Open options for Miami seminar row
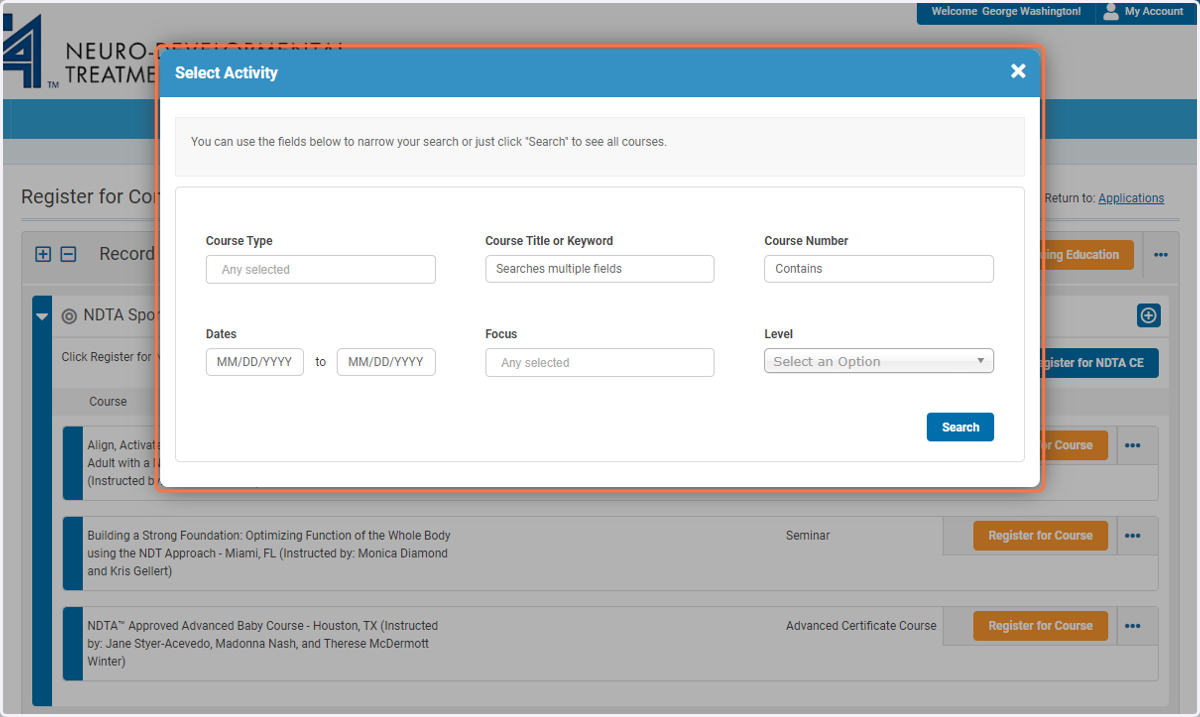Screen dimensions: 1200x717 tap(1132, 536)
